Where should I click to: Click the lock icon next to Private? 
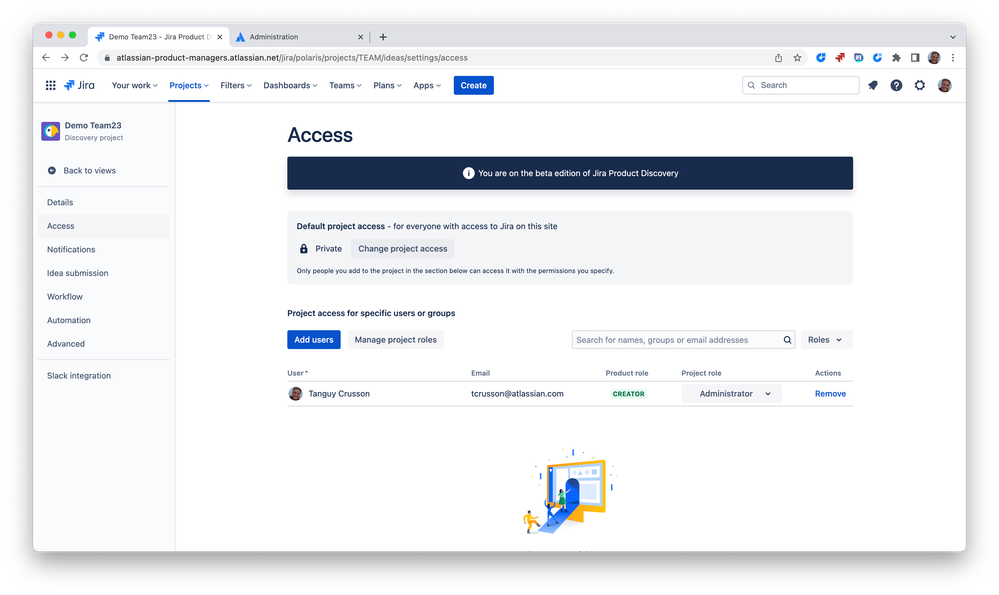(304, 249)
